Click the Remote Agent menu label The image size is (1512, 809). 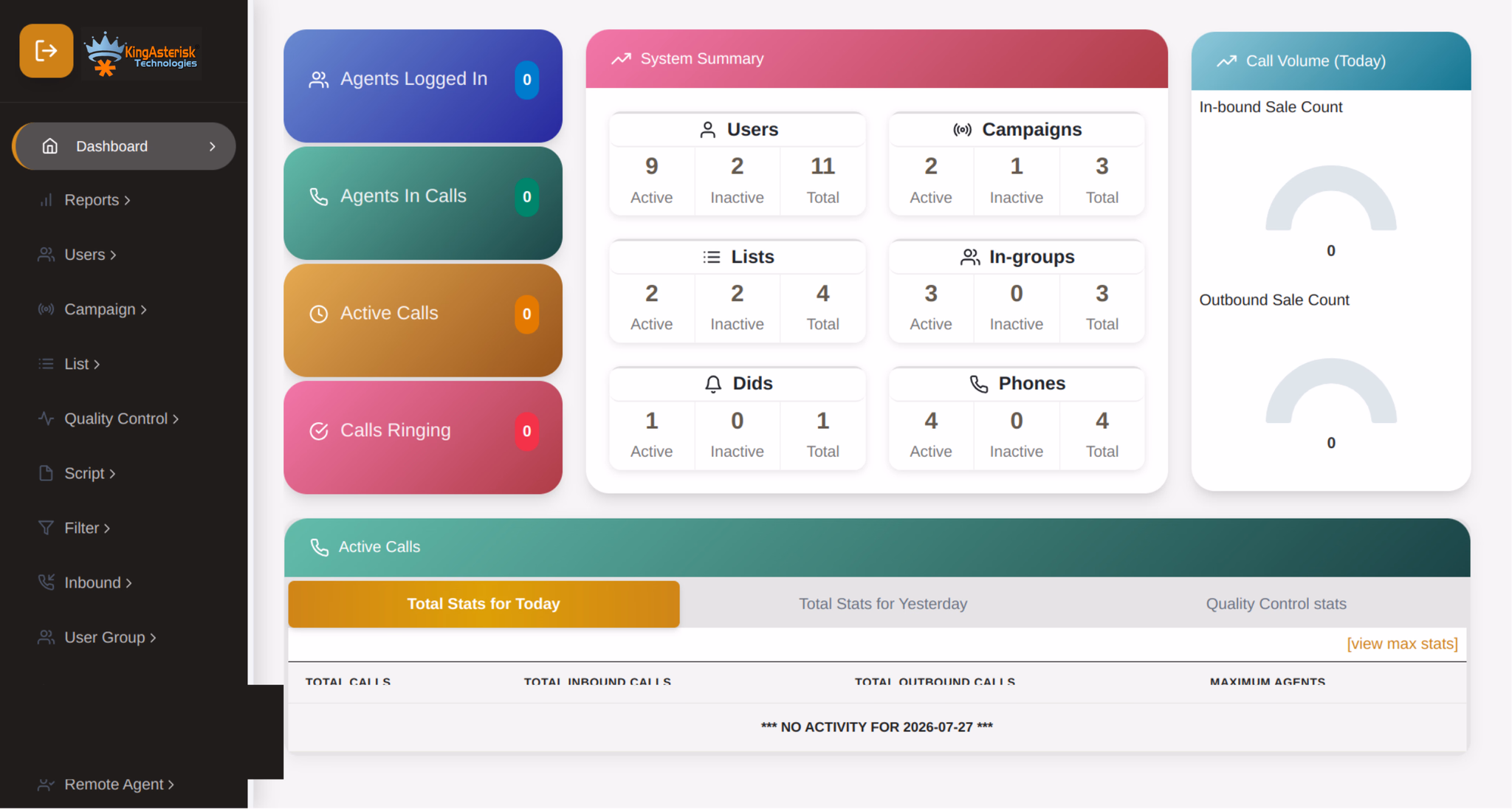[x=114, y=784]
